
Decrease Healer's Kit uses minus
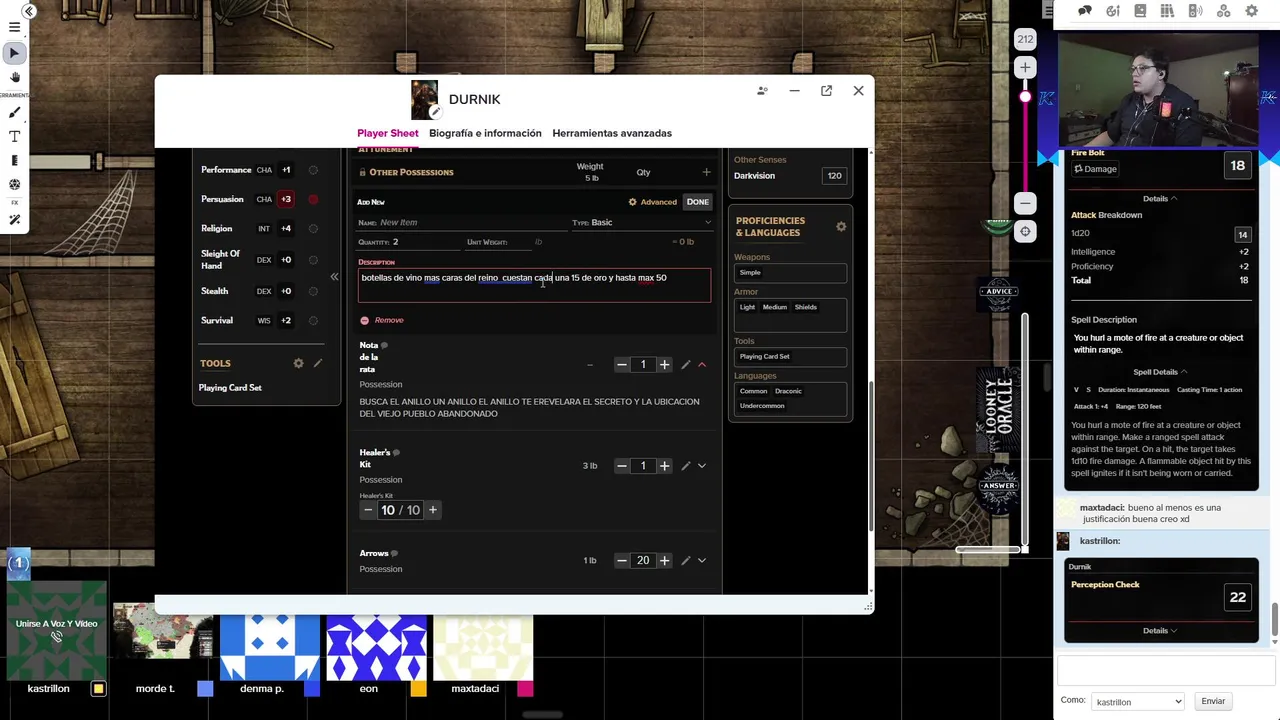point(368,510)
